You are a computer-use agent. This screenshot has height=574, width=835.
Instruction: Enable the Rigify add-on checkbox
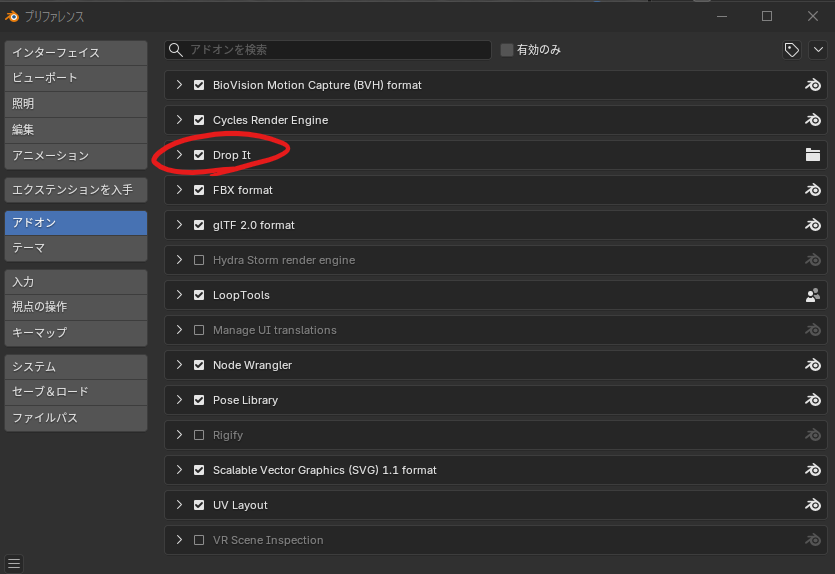pyautogui.click(x=199, y=435)
